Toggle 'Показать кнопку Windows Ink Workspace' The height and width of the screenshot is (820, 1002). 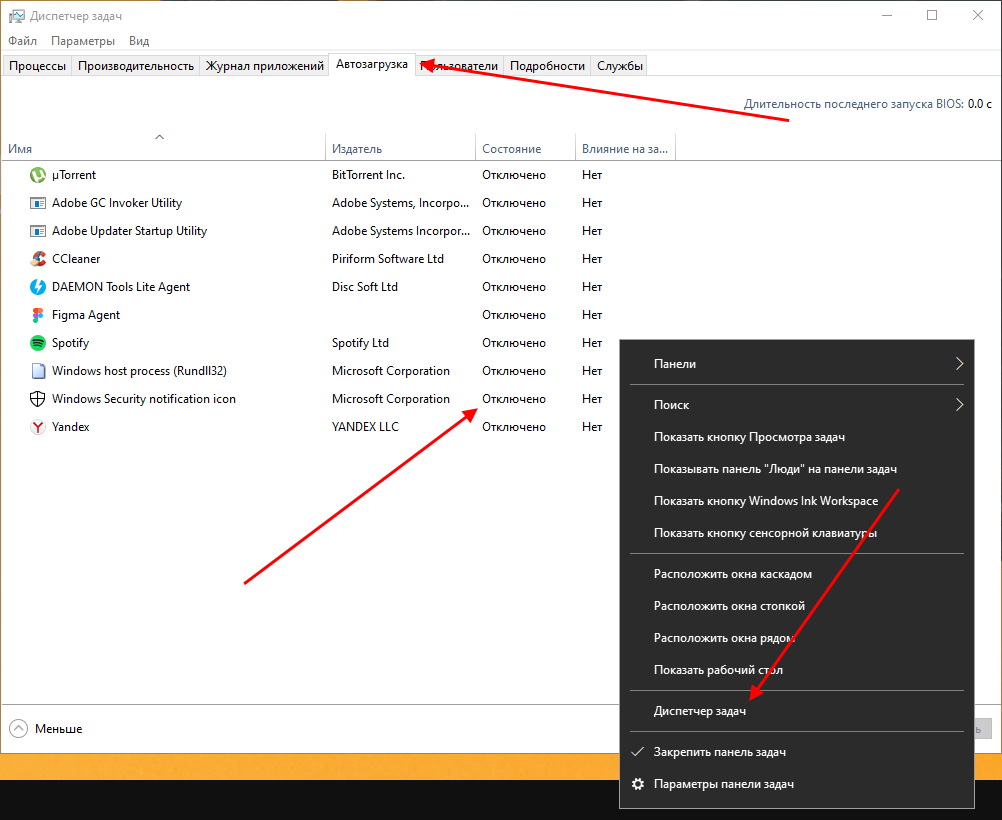click(765, 501)
